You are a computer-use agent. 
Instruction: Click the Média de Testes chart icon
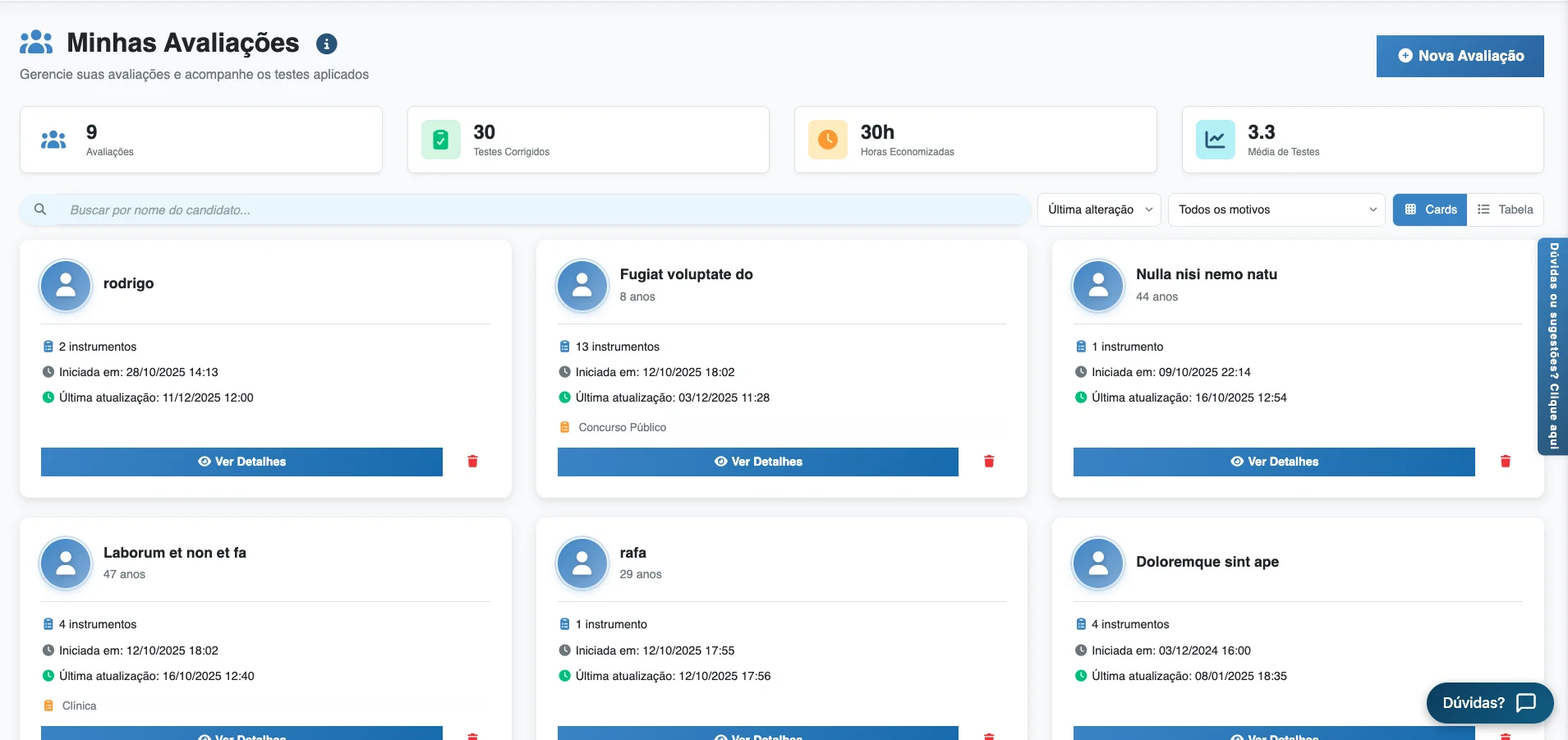pos(1215,140)
